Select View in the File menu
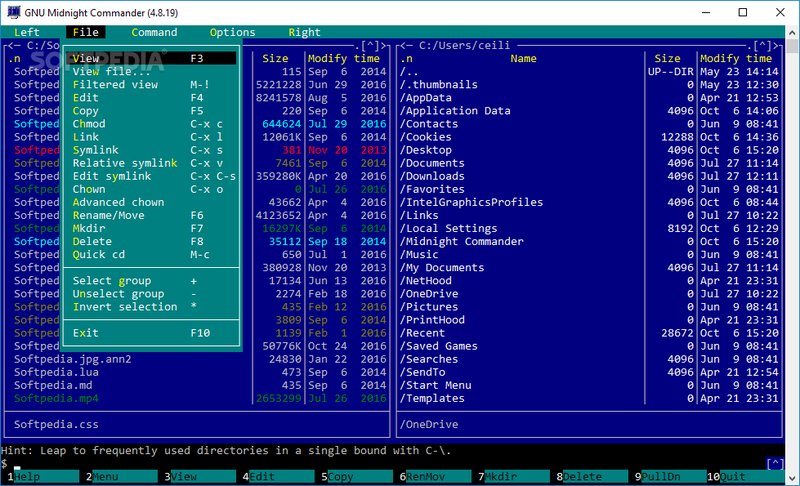 pyautogui.click(x=151, y=58)
